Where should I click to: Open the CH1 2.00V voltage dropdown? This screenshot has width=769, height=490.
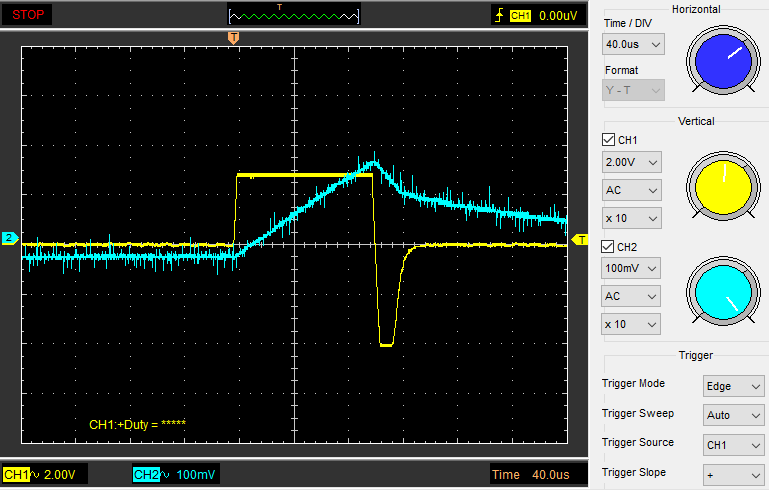click(633, 162)
